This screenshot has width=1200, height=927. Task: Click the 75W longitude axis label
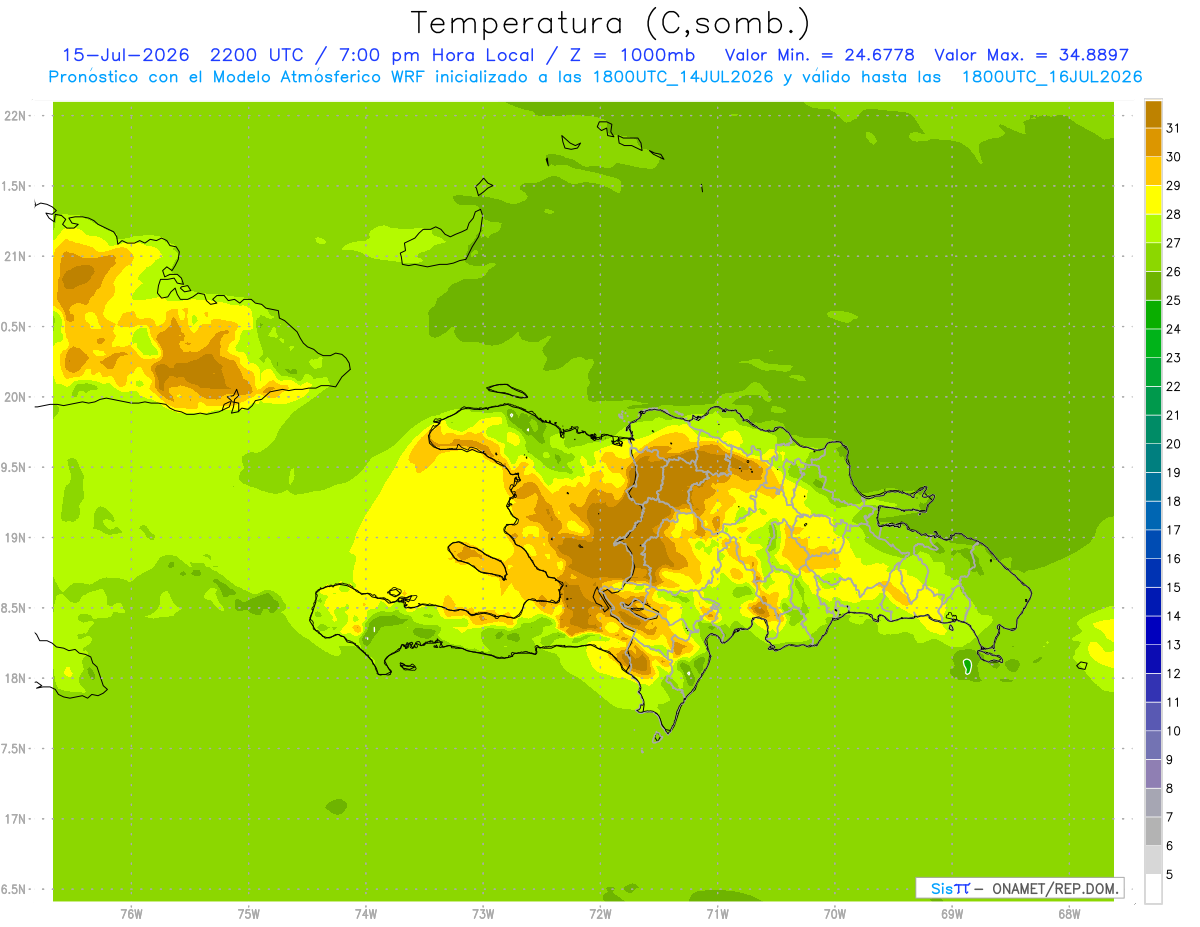[249, 914]
